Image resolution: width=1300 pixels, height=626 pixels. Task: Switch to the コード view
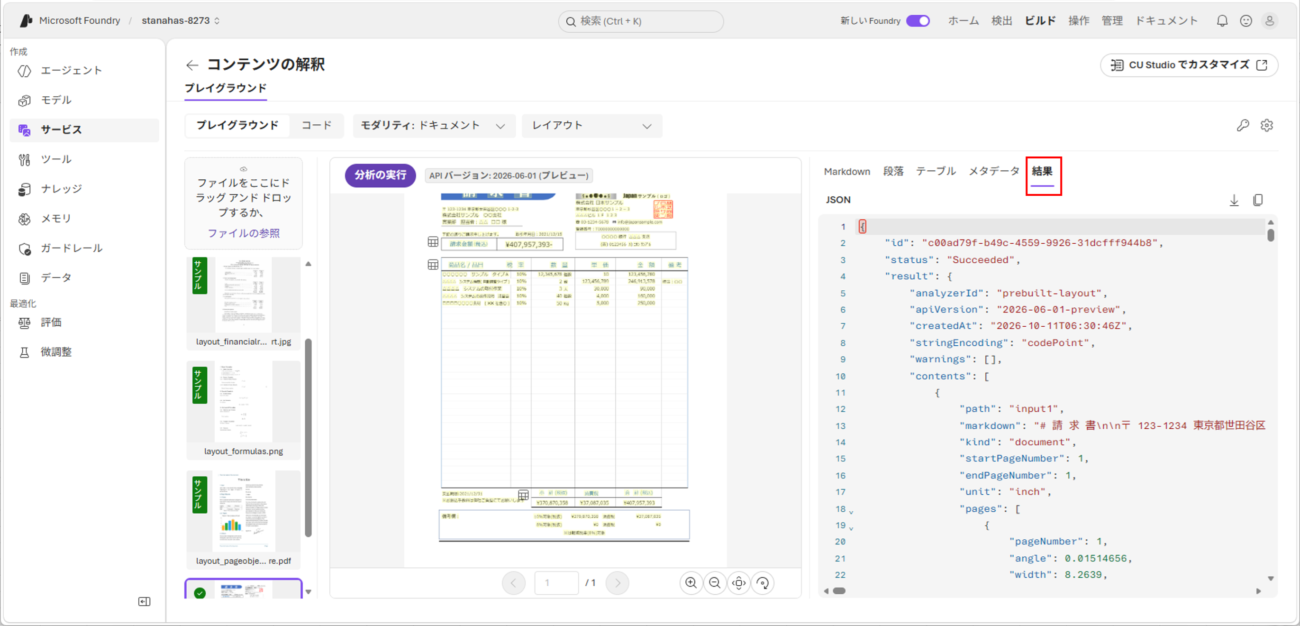pyautogui.click(x=317, y=126)
